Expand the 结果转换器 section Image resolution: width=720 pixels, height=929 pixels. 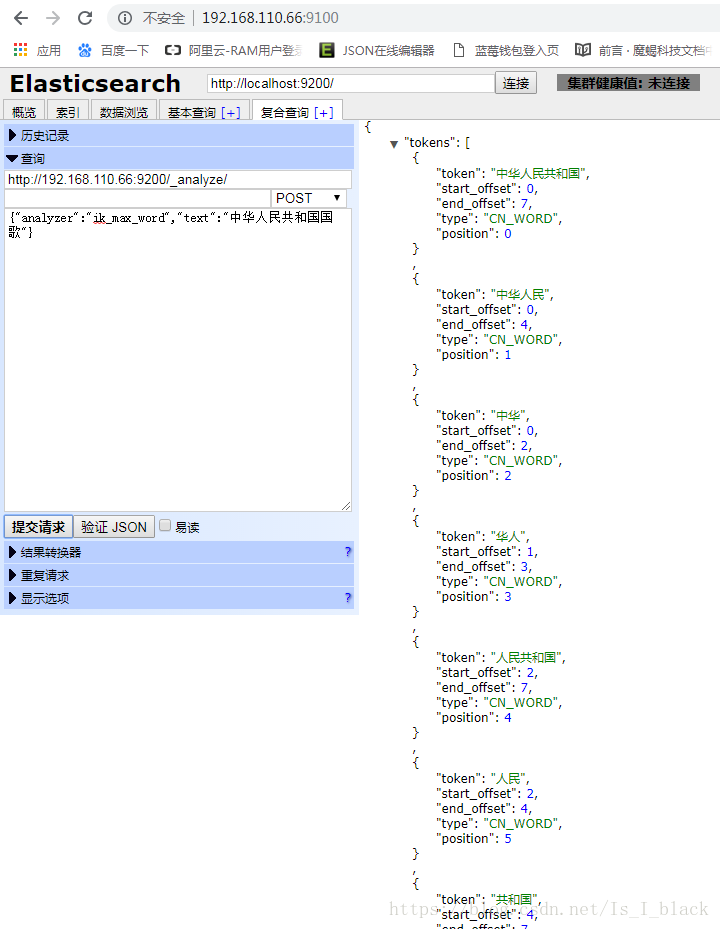coord(178,552)
